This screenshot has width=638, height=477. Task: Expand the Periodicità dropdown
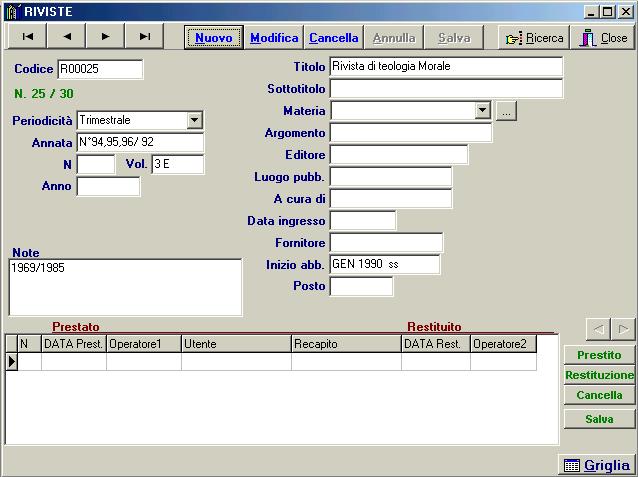194,120
